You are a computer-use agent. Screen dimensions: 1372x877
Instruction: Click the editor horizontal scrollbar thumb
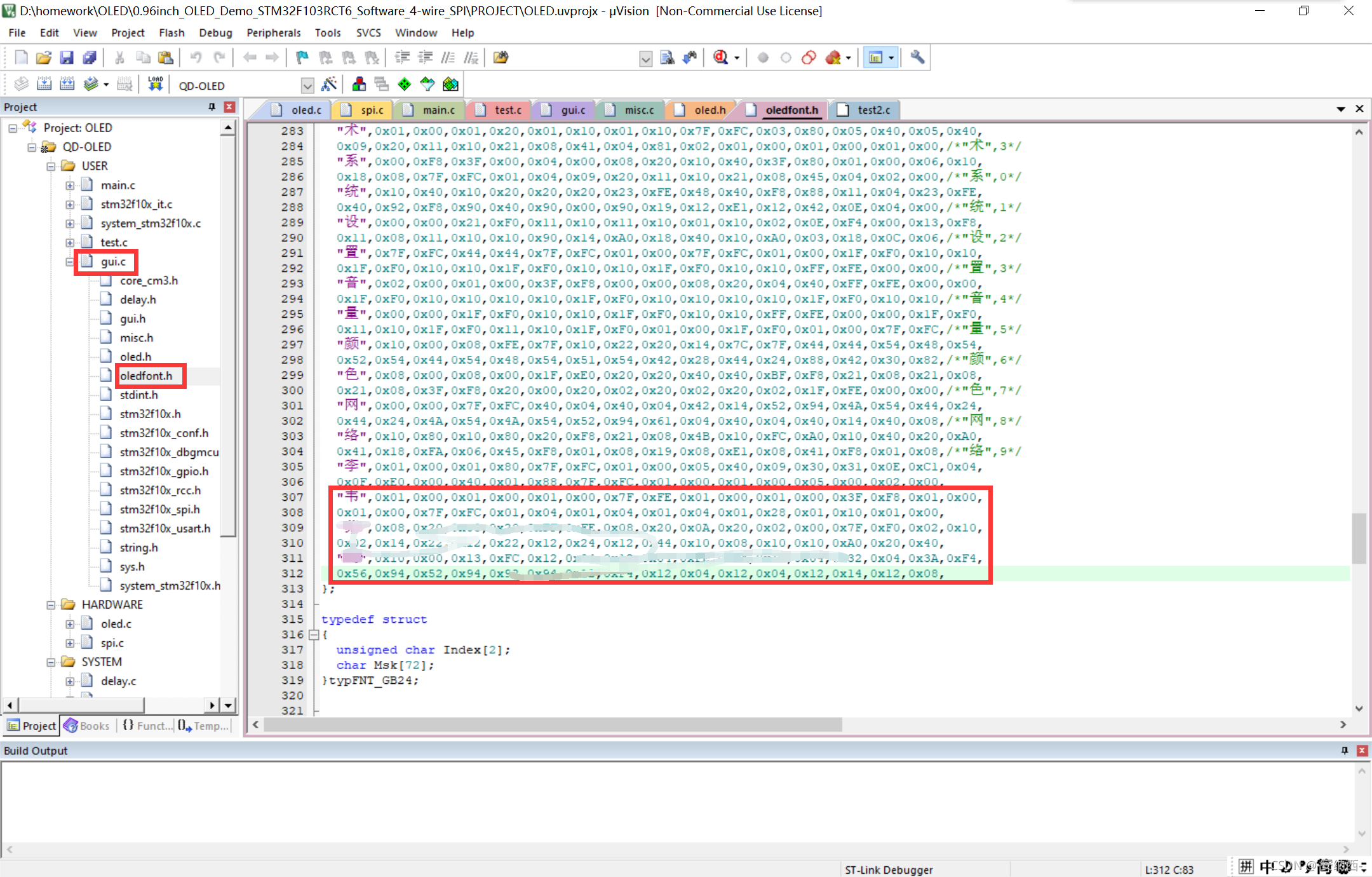pos(553,724)
